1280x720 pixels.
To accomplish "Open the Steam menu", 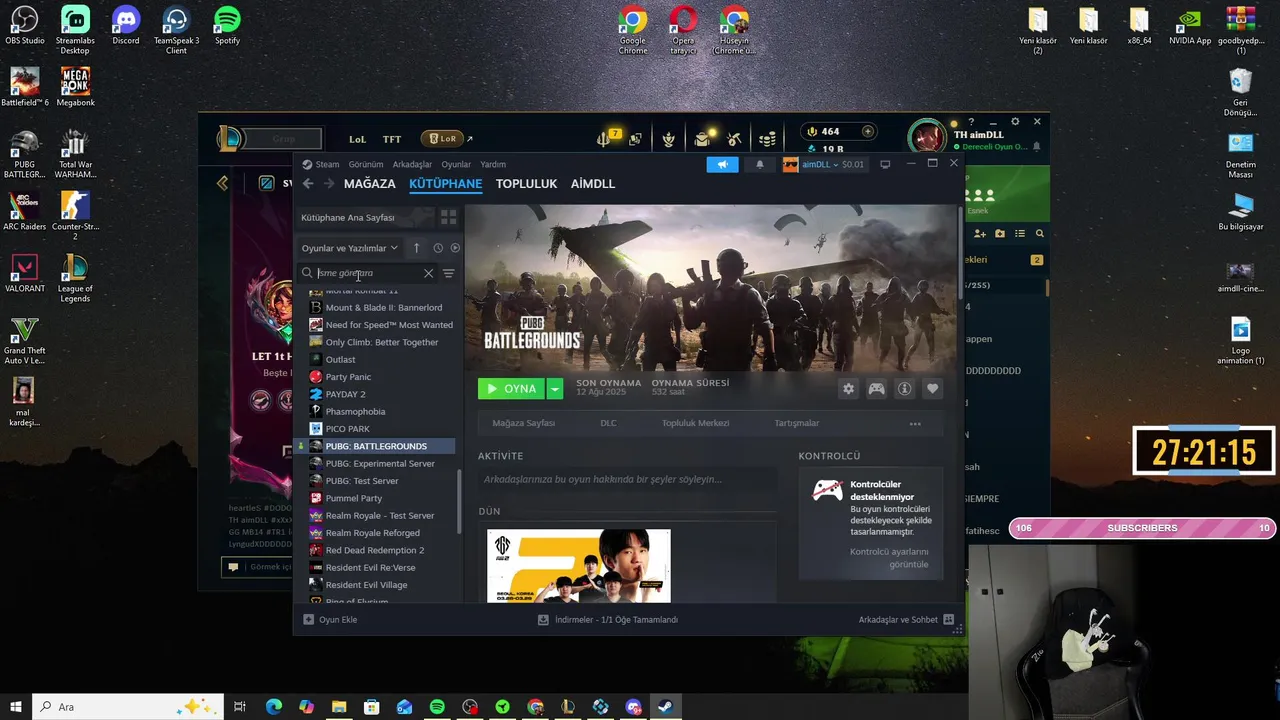I will (321, 164).
